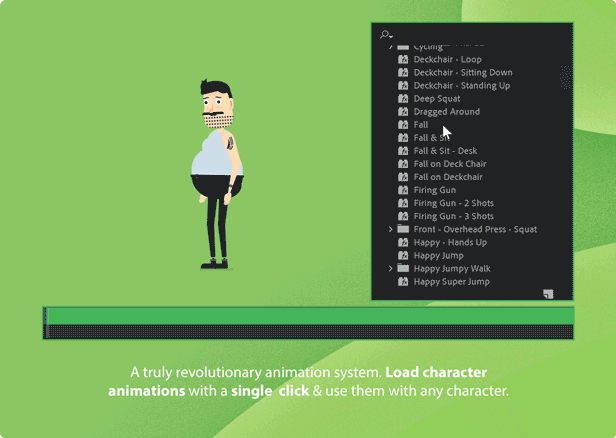Click the folder icon for Happy Jumpy Walk
Image resolution: width=616 pixels, height=438 pixels.
coord(403,268)
